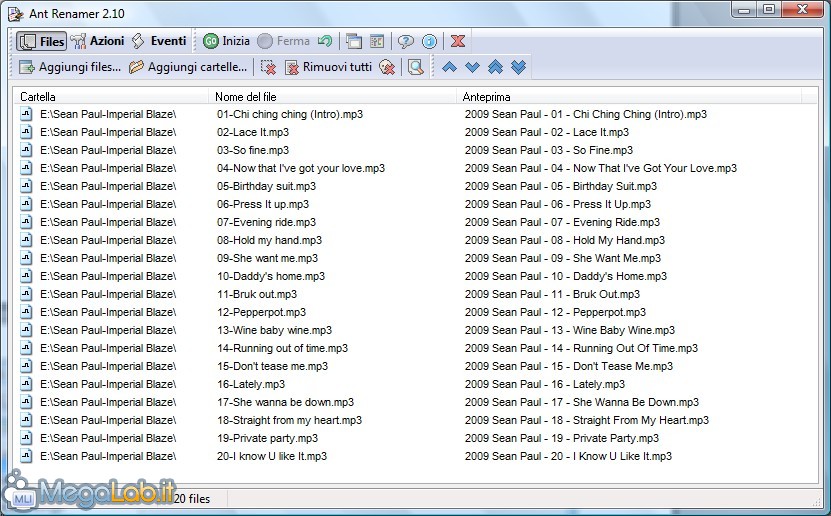Select file 01-Chi ching ching (Intro).mp3
Image resolution: width=831 pixels, height=516 pixels.
point(290,114)
